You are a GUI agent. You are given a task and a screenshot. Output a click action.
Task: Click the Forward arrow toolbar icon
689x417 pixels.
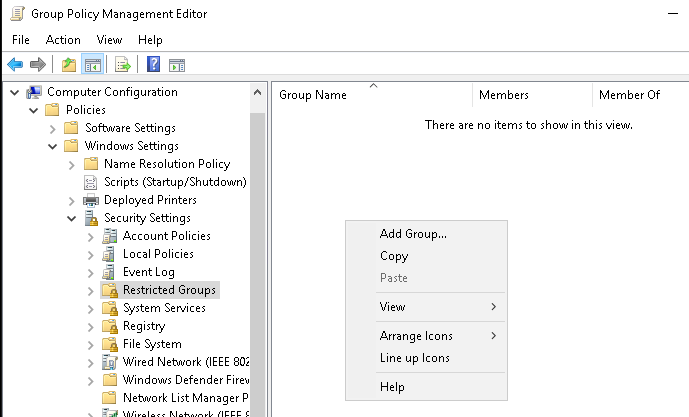(x=38, y=65)
